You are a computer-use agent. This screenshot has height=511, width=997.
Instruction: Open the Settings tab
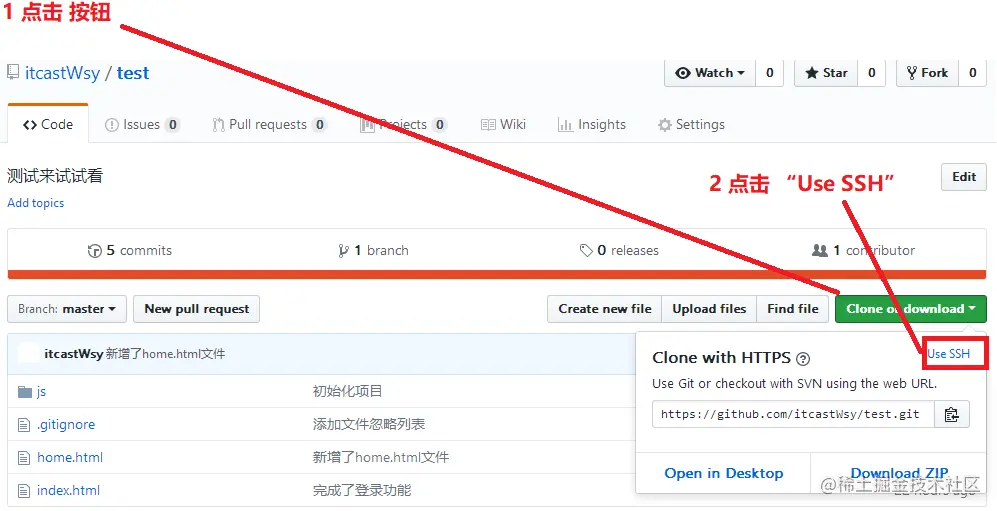coord(691,125)
